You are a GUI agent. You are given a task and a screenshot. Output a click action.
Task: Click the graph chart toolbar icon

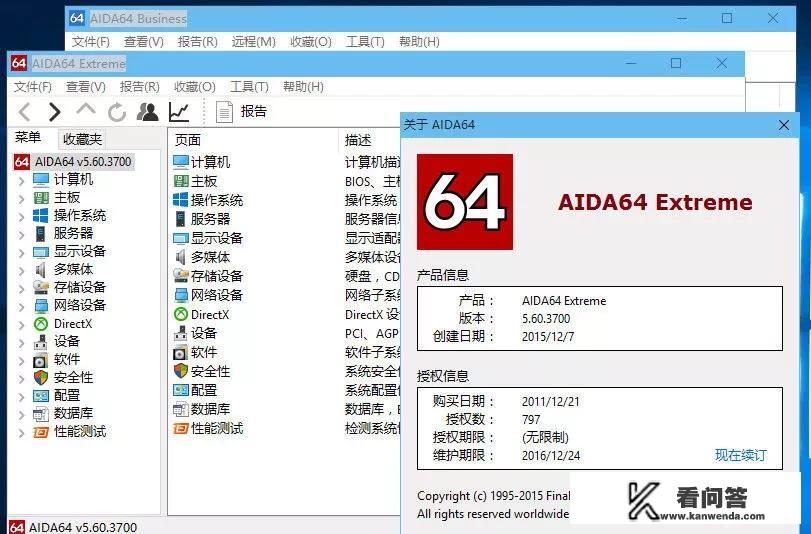[179, 112]
